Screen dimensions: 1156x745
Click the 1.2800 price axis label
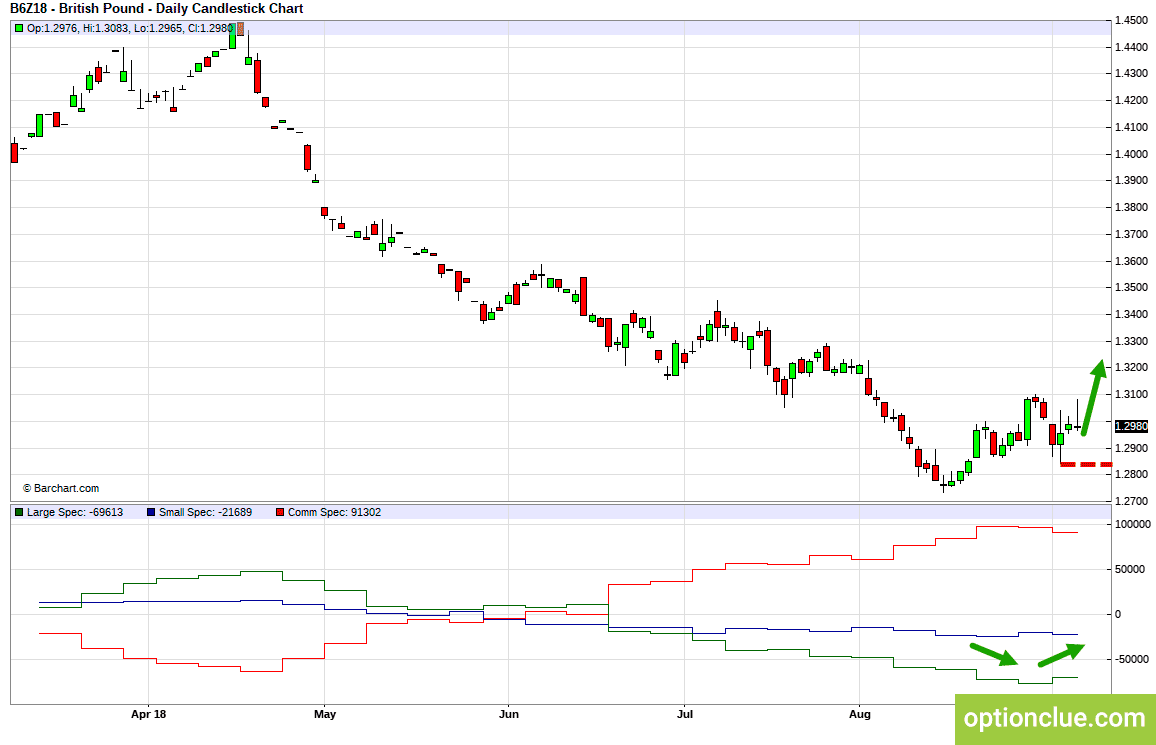(x=1132, y=475)
